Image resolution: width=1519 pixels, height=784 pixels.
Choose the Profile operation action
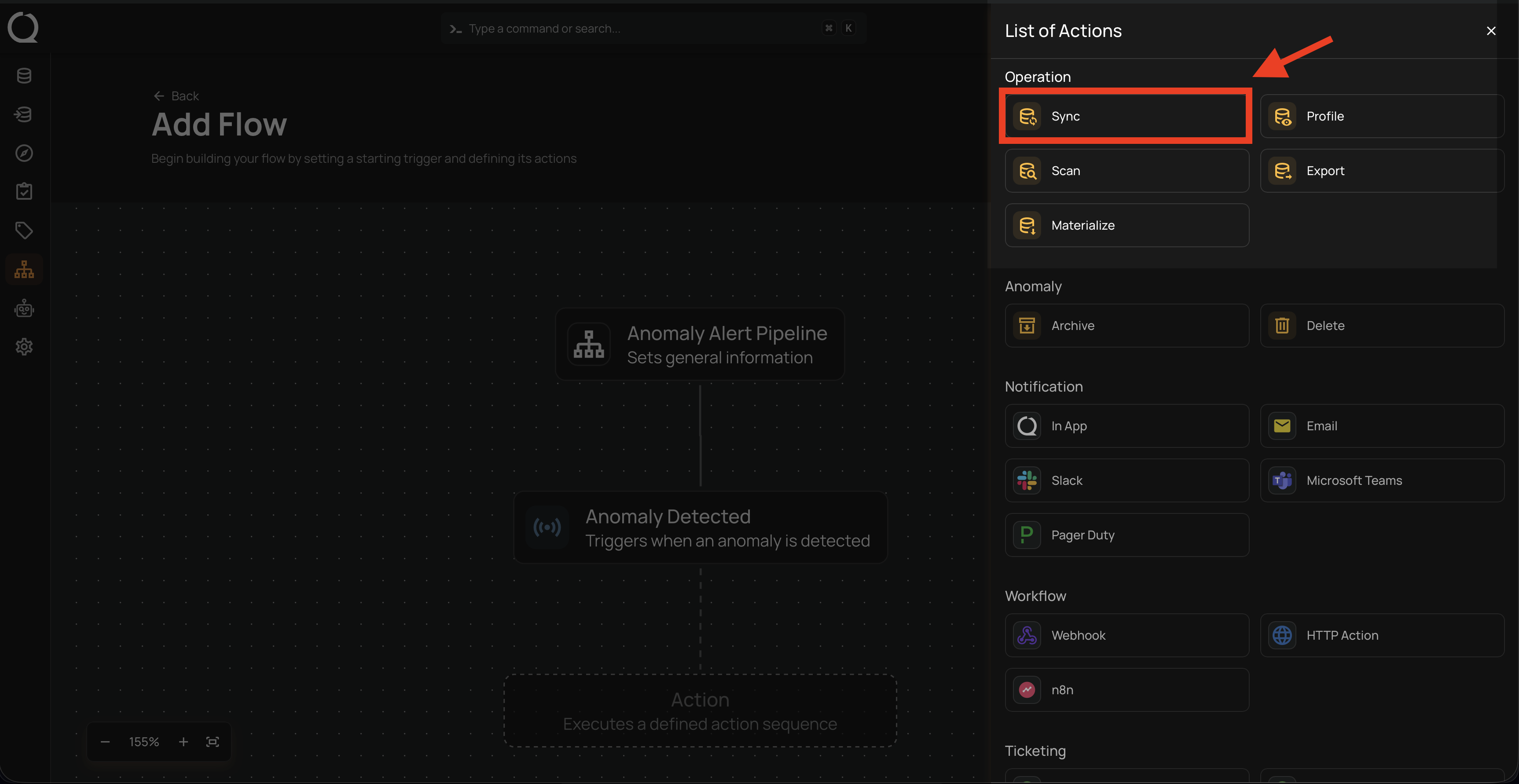(x=1381, y=116)
